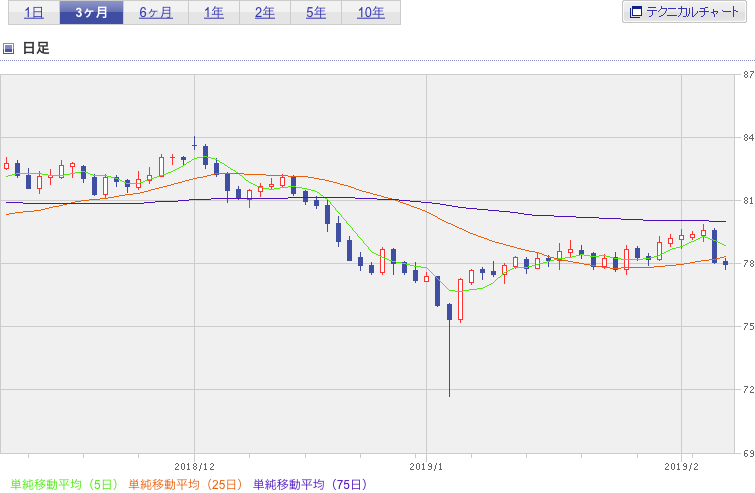
Task: Click the 2019/1 date axis label
Action: click(x=426, y=467)
